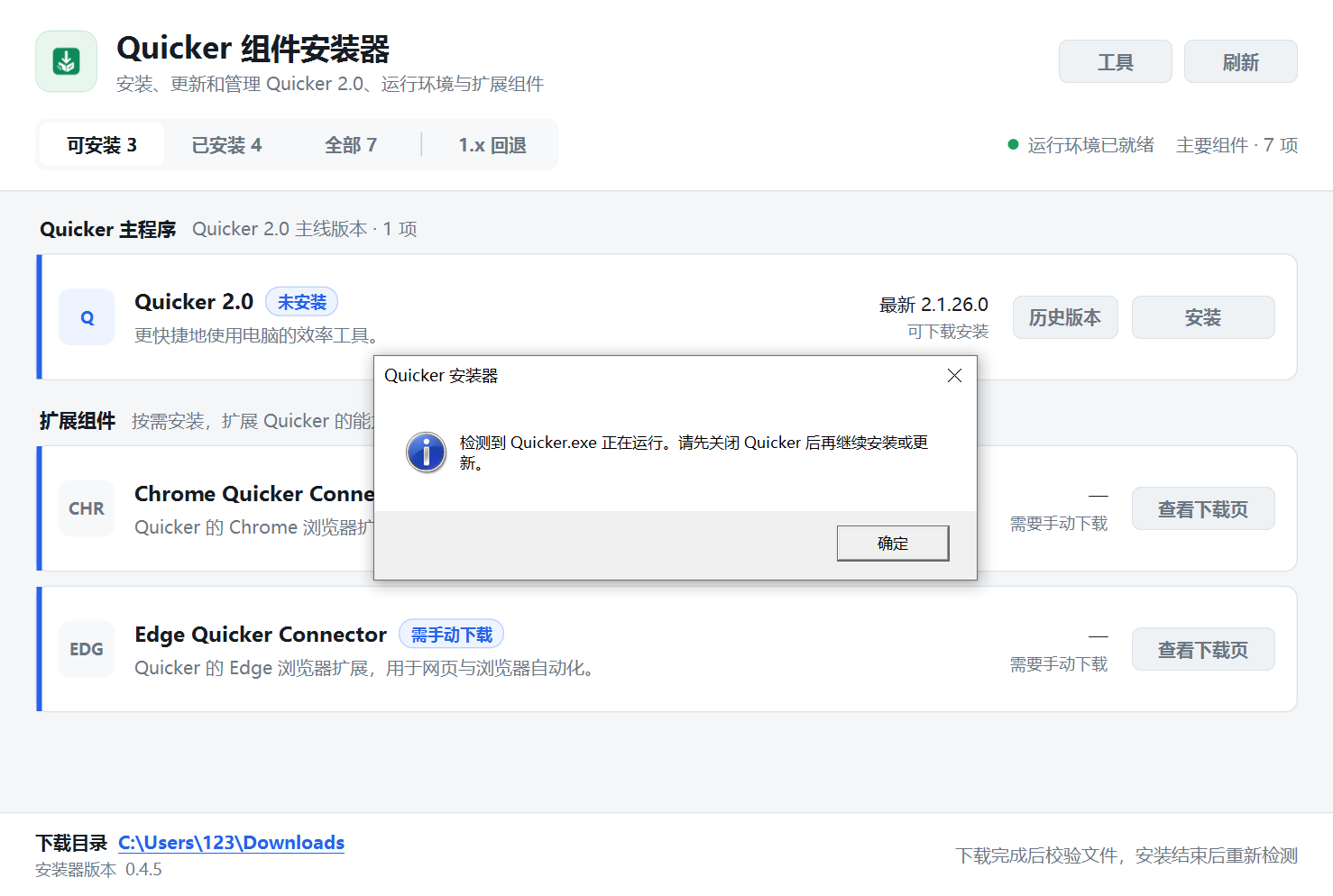Image resolution: width=1333 pixels, height=896 pixels.
Task: Click the blue info icon in dialog
Action: (426, 452)
